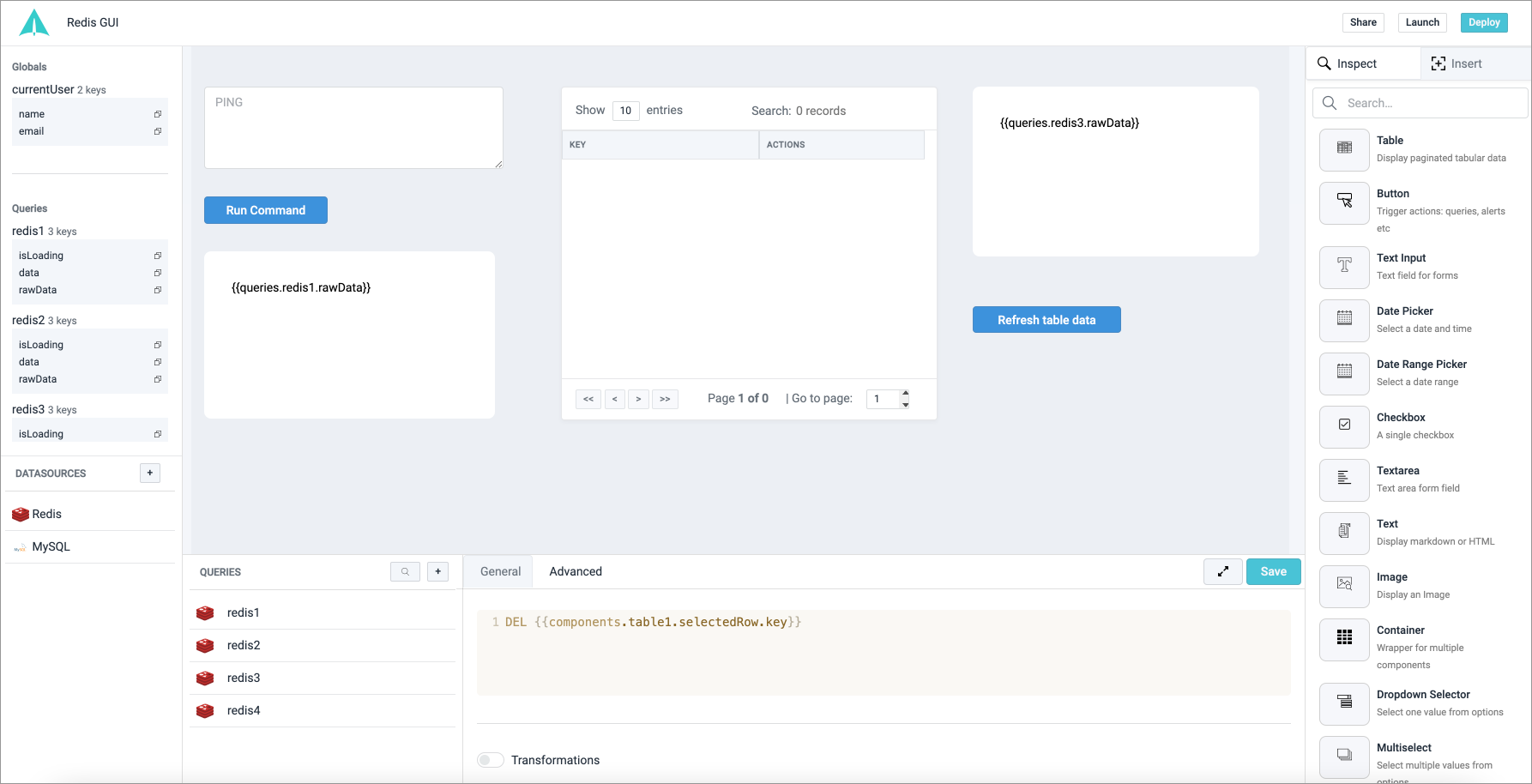1532x784 pixels.
Task: Edit the Show entries count field
Action: pos(626,111)
